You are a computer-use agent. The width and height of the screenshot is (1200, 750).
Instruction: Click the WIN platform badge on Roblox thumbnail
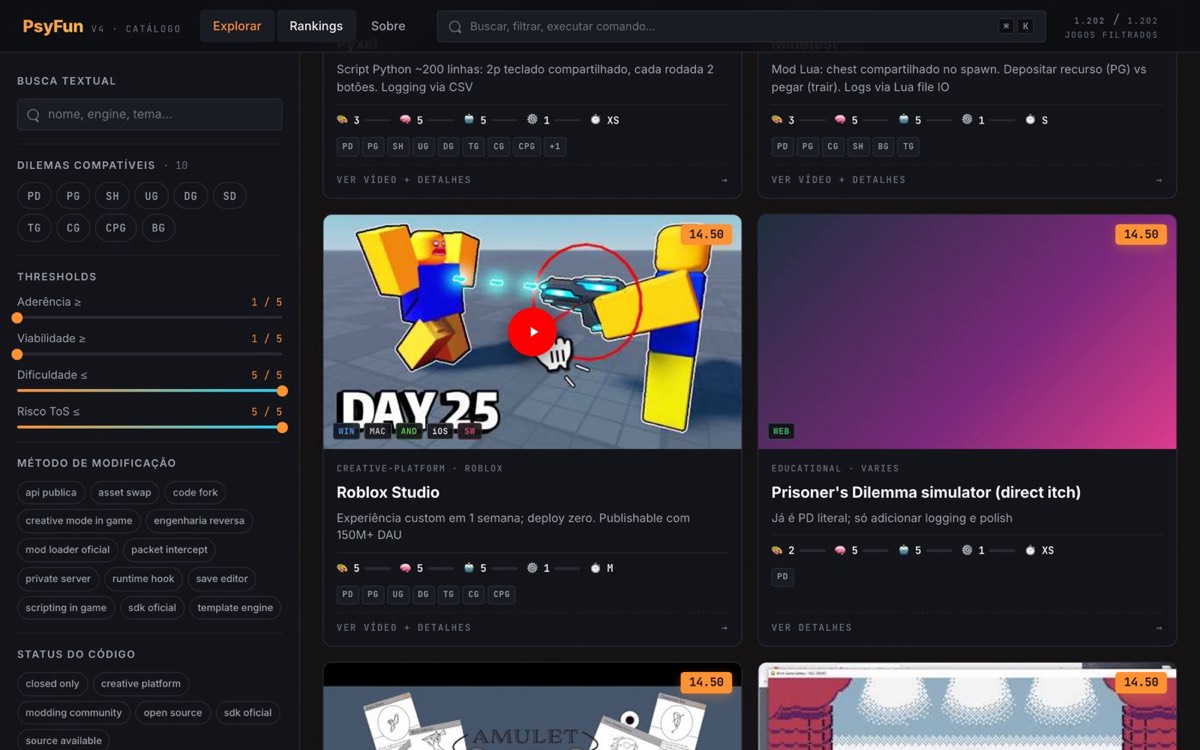(346, 431)
